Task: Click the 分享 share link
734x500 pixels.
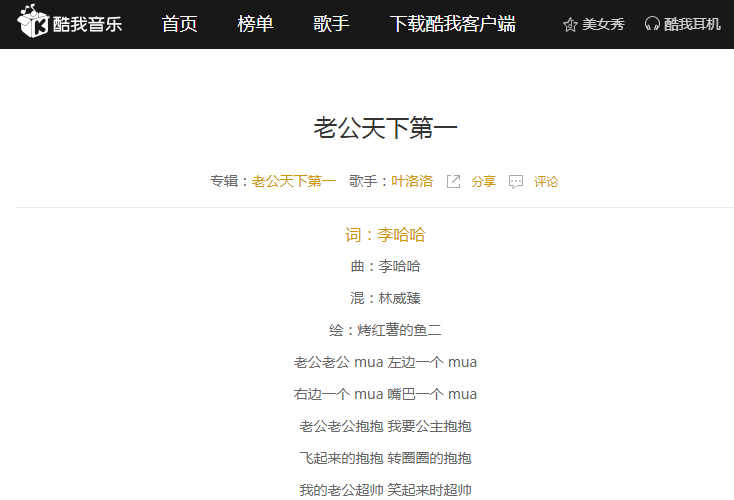Action: pos(484,181)
